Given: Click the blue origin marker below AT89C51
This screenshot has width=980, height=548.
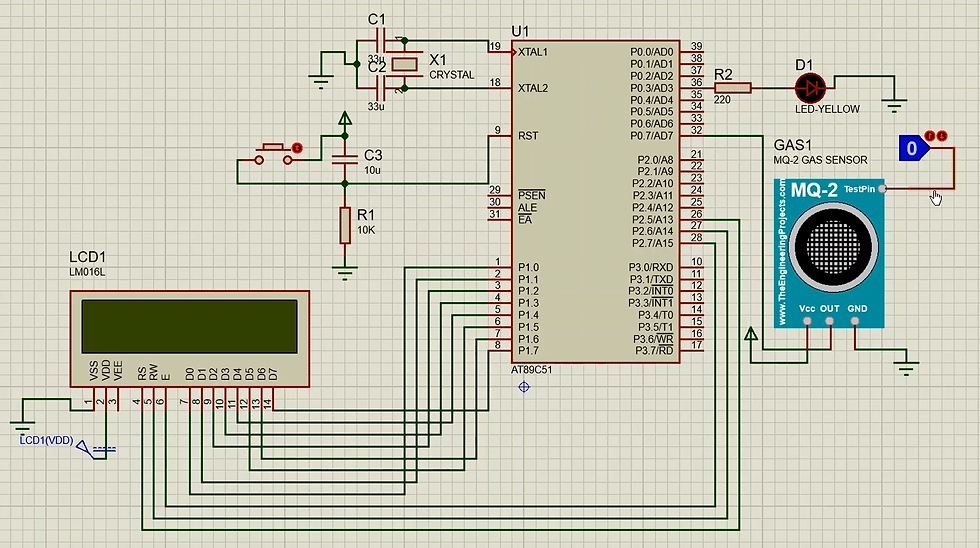Looking at the screenshot, I should (x=524, y=387).
